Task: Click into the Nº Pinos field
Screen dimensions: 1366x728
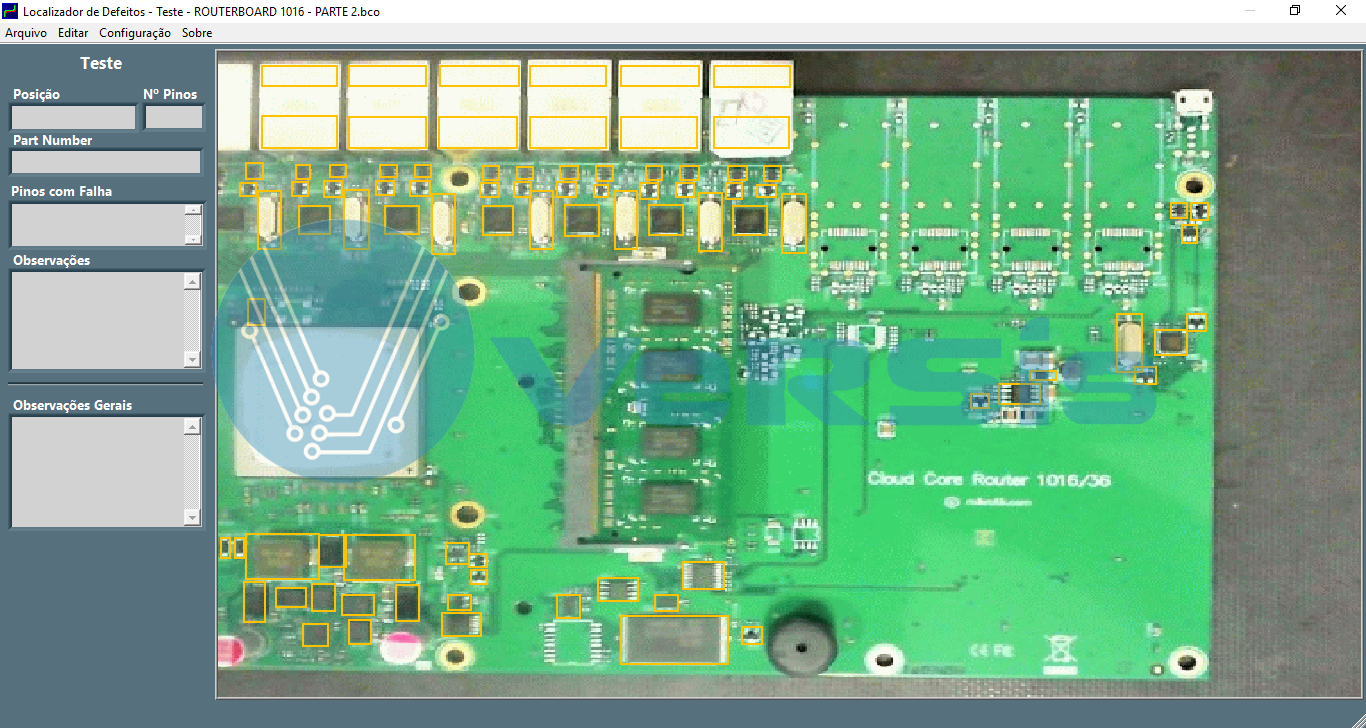Action: pos(174,117)
